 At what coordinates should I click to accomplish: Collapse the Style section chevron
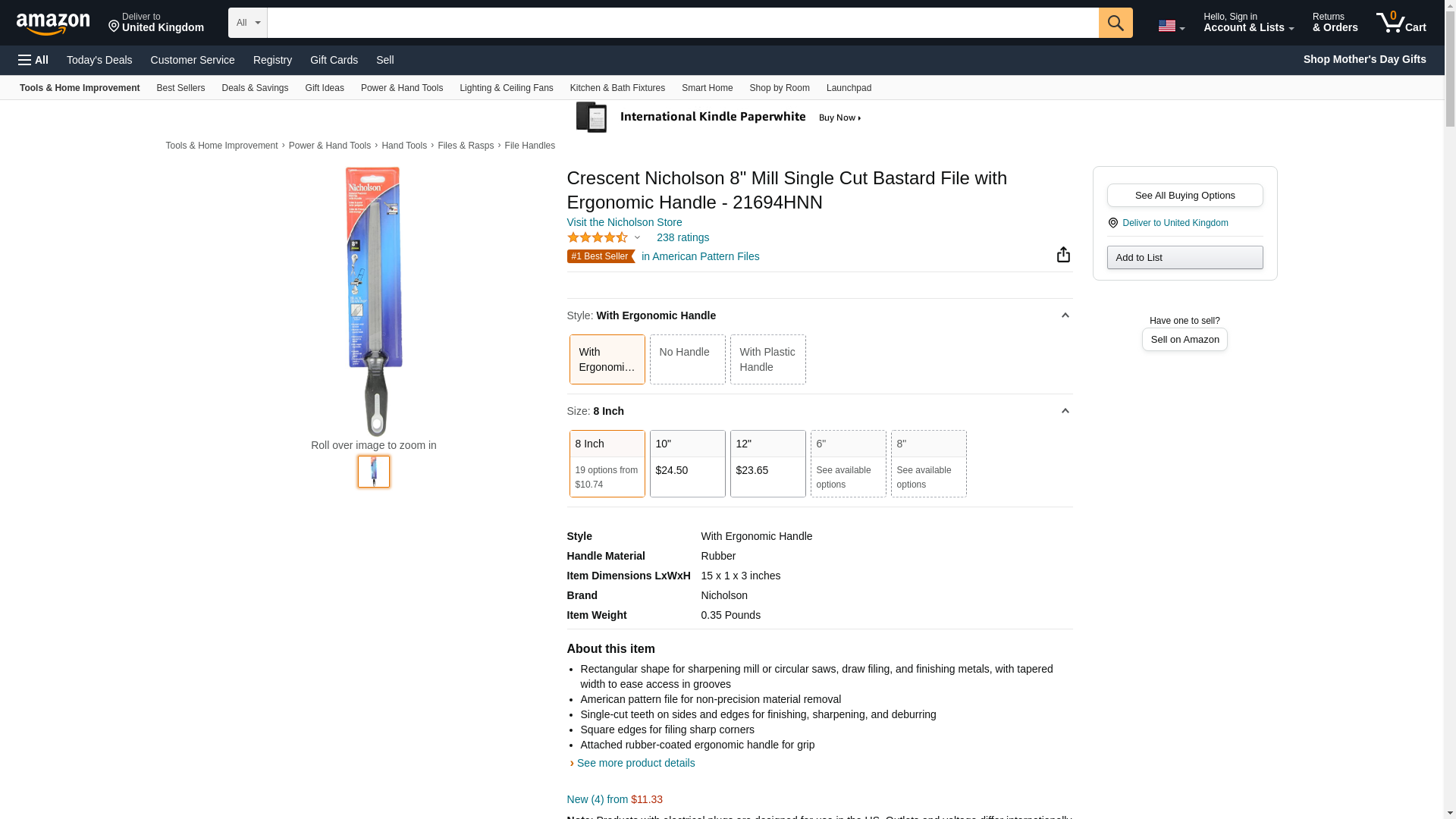(x=1065, y=315)
